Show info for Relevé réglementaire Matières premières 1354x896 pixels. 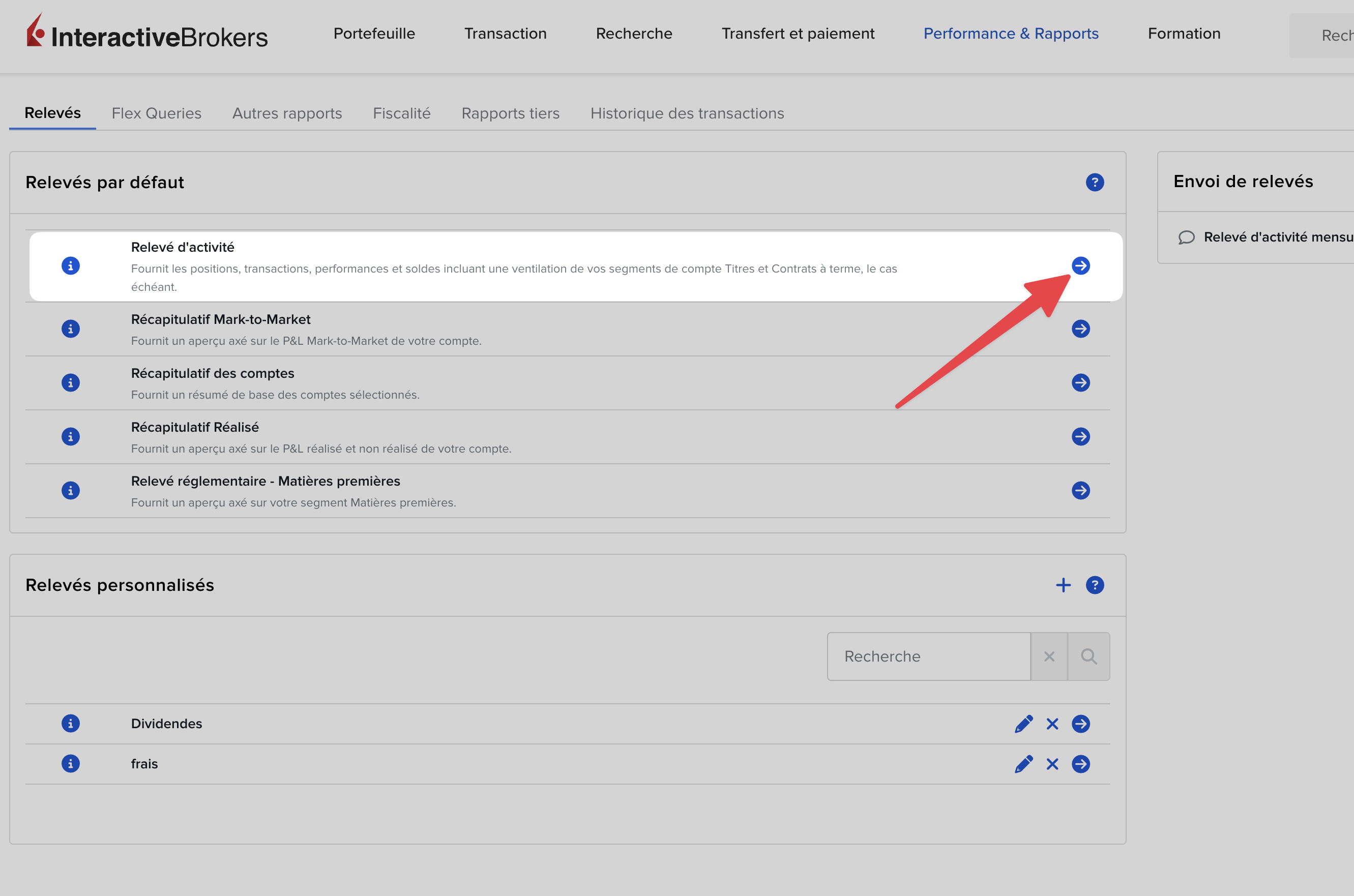70,490
